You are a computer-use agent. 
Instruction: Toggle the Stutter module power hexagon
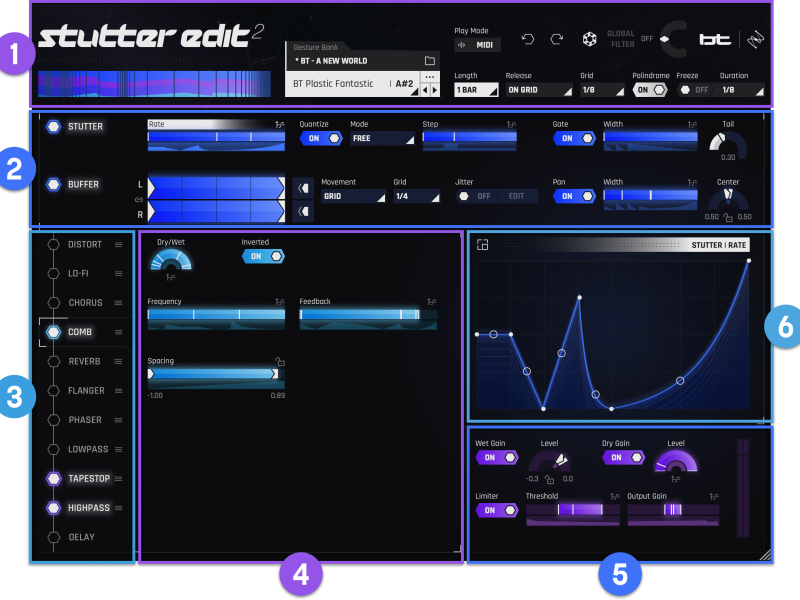pyautogui.click(x=54, y=127)
